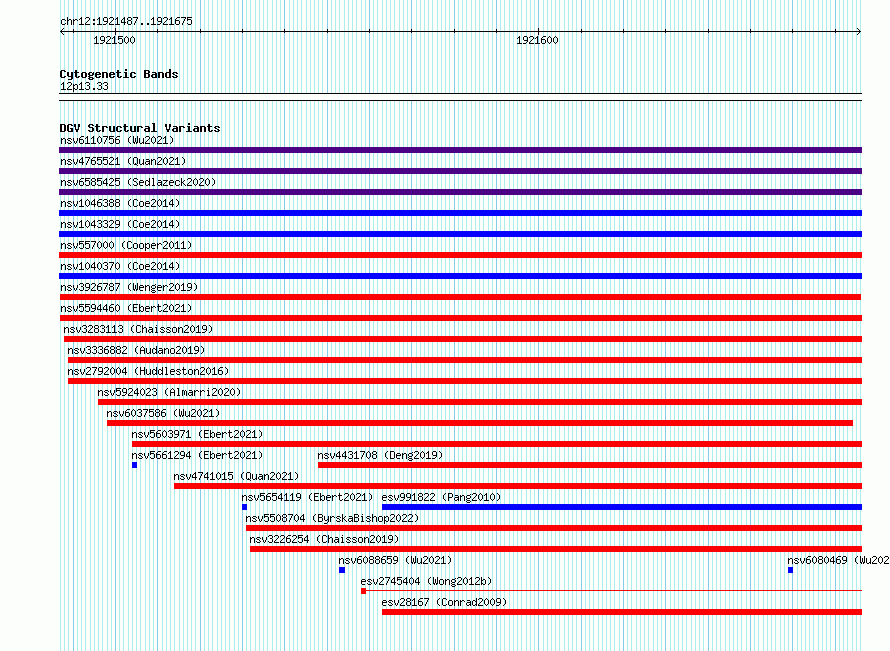
Task: Click the chr12:1921487..1921675 region label
Action: tap(126, 21)
